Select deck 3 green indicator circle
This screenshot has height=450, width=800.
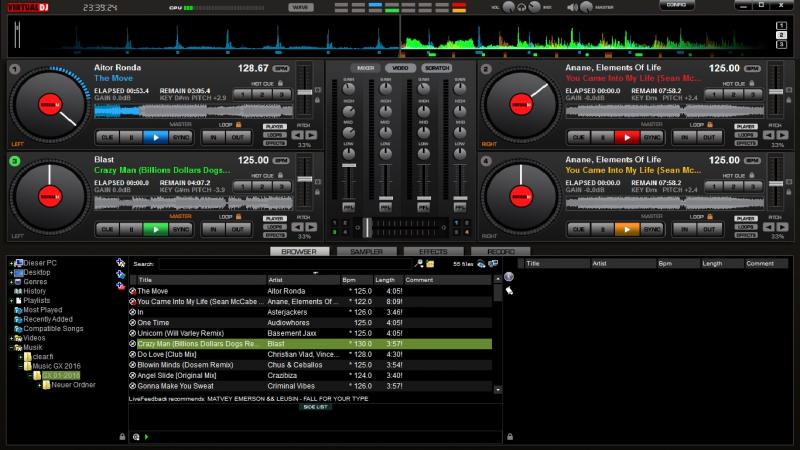tap(15, 161)
